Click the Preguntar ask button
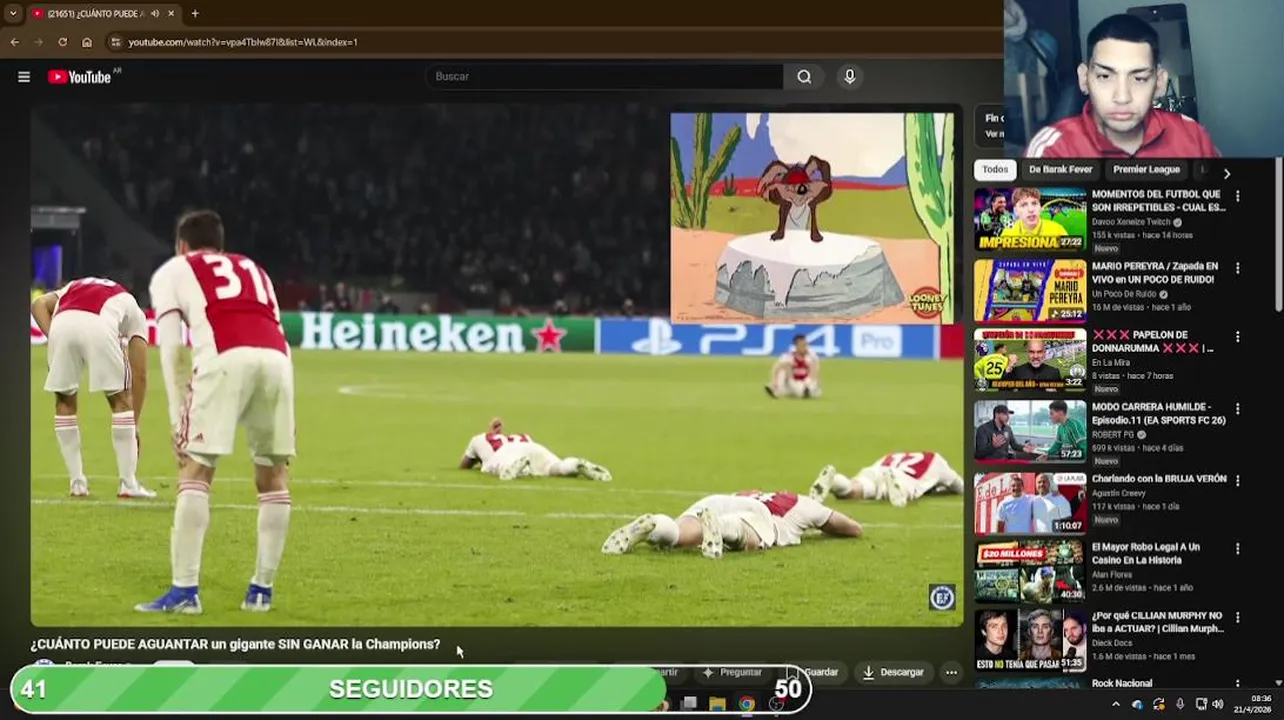1284x720 pixels. tap(733, 672)
